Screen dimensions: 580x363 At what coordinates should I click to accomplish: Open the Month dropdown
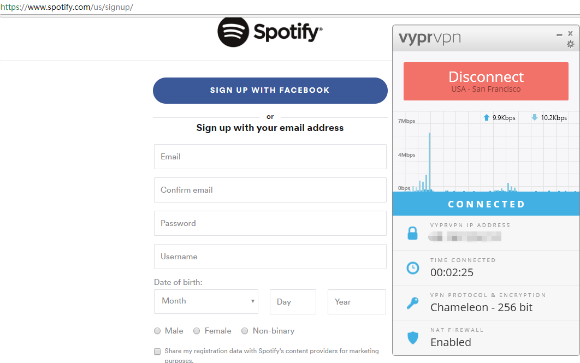206,301
